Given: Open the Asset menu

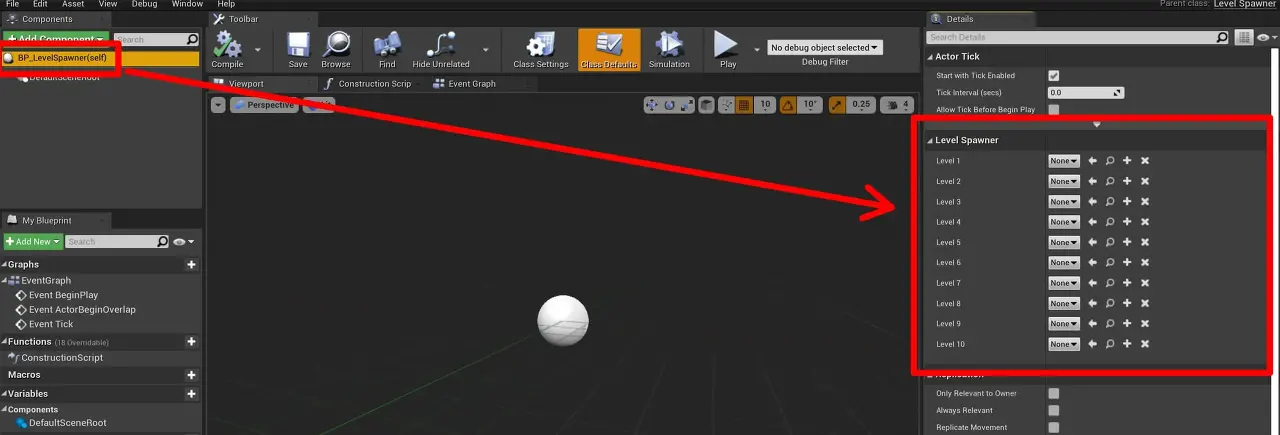Looking at the screenshot, I should tap(73, 4).
